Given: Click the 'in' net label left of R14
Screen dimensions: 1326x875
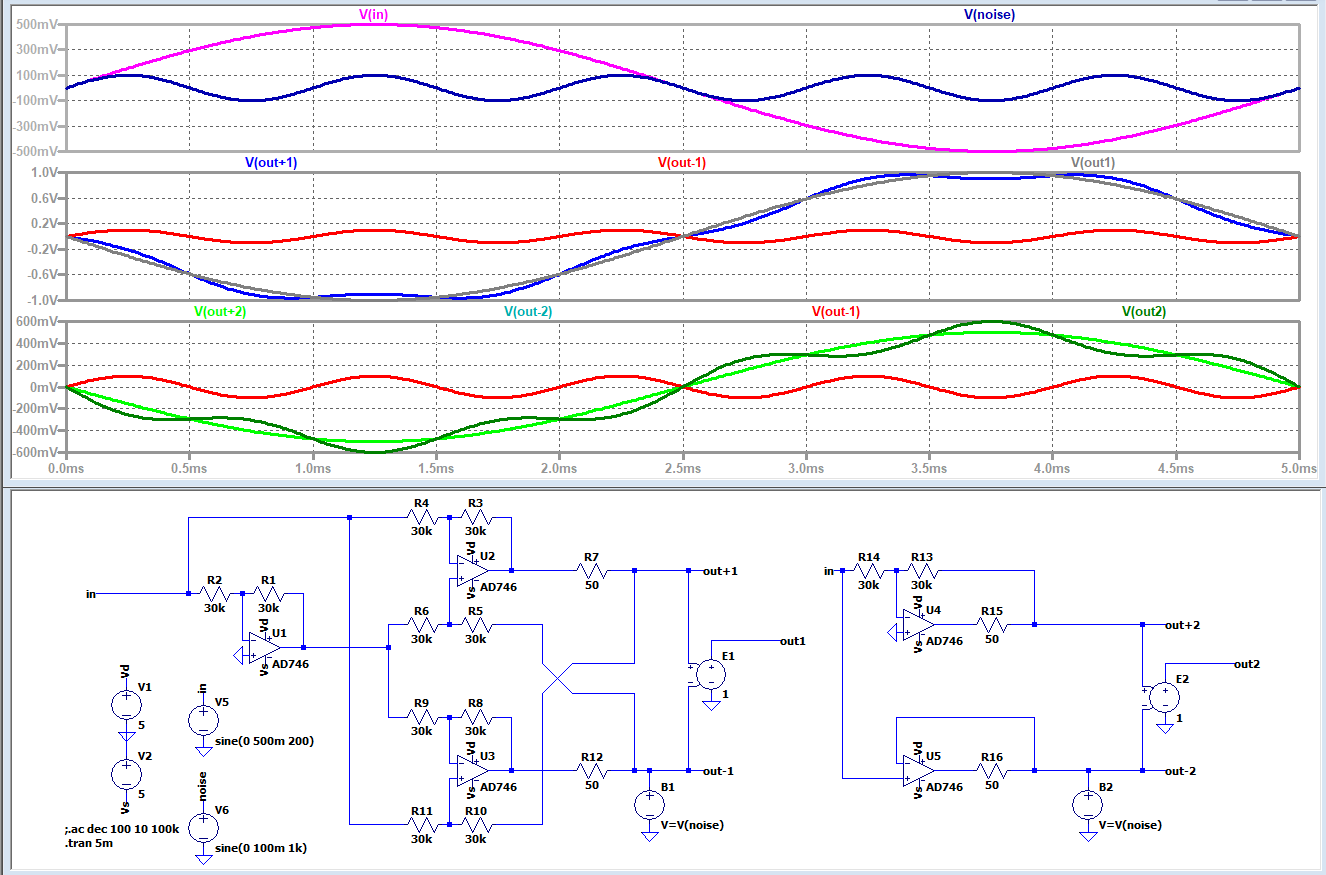Looking at the screenshot, I should pos(828,570).
